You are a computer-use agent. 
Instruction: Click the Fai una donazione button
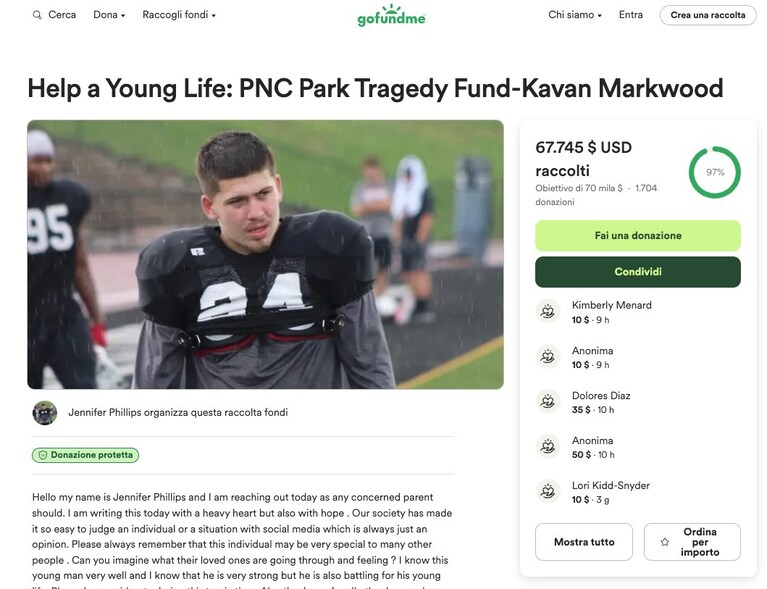point(638,236)
